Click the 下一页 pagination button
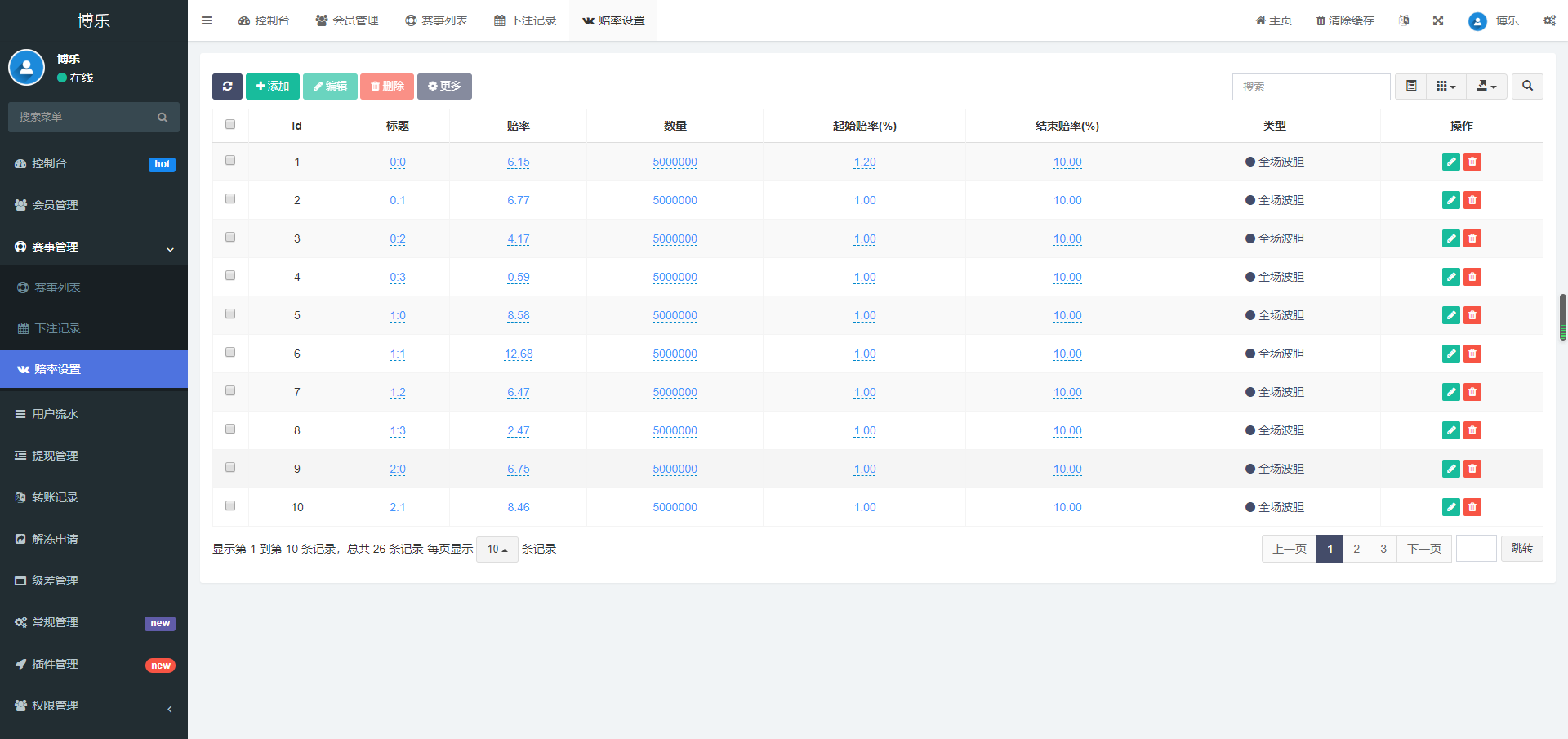Image resolution: width=1568 pixels, height=739 pixels. click(x=1424, y=549)
